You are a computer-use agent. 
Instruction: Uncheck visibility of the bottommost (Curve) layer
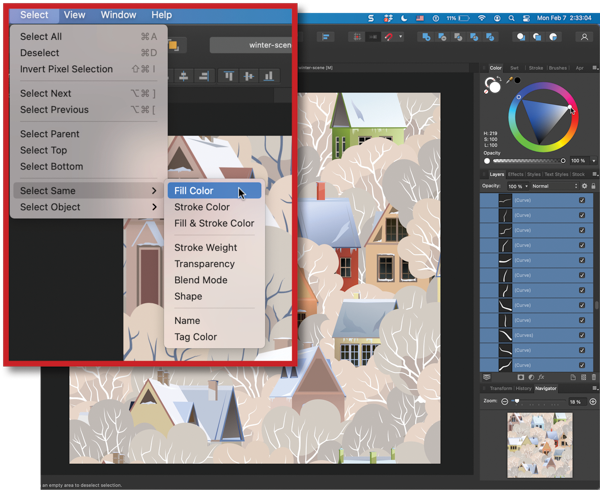582,365
